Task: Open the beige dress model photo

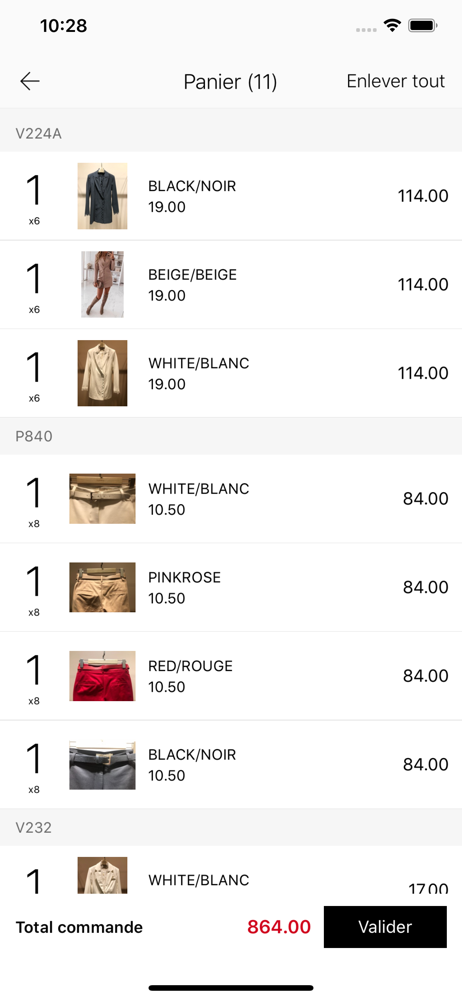Action: click(x=102, y=284)
